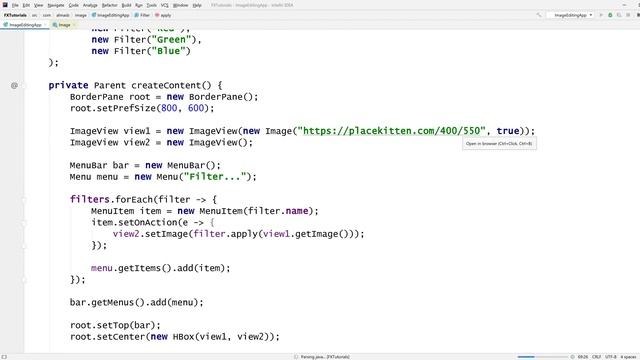640x360 pixels.
Task: Collapse the filters.forEach lambda fold marker
Action: click(24, 200)
